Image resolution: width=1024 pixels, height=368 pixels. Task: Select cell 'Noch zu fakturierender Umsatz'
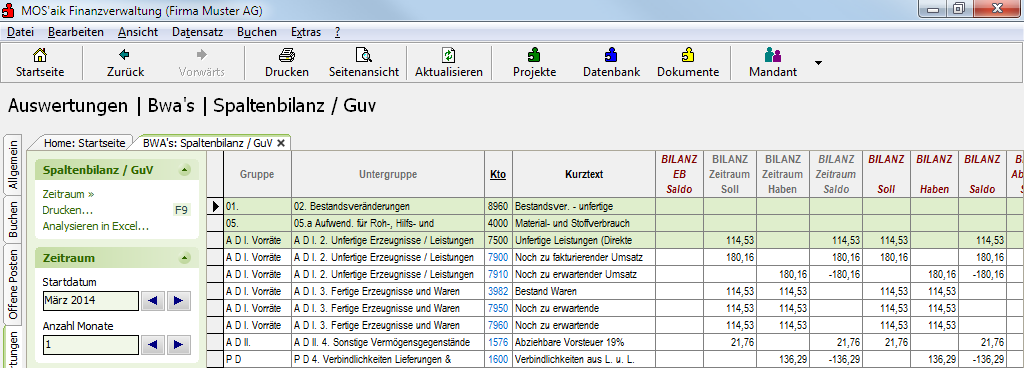pyautogui.click(x=584, y=257)
